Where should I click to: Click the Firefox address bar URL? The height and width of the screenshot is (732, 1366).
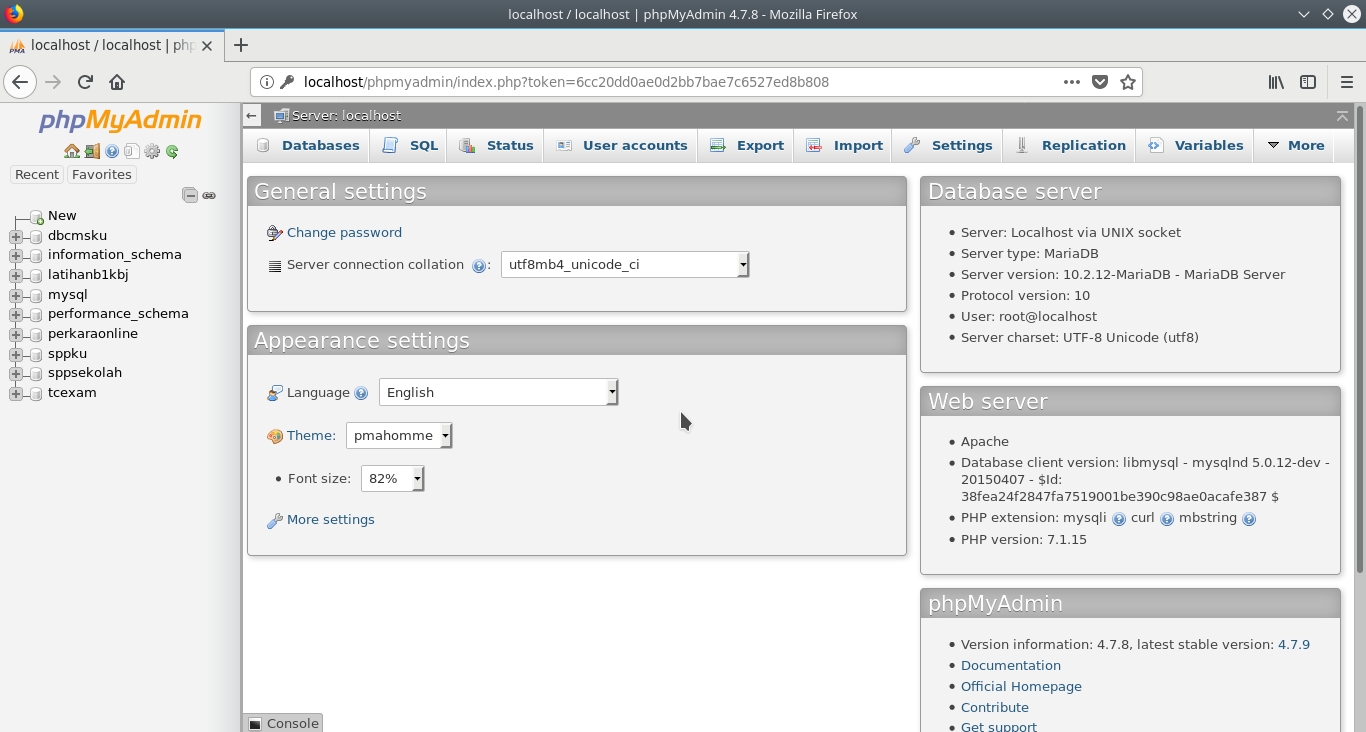point(566,82)
